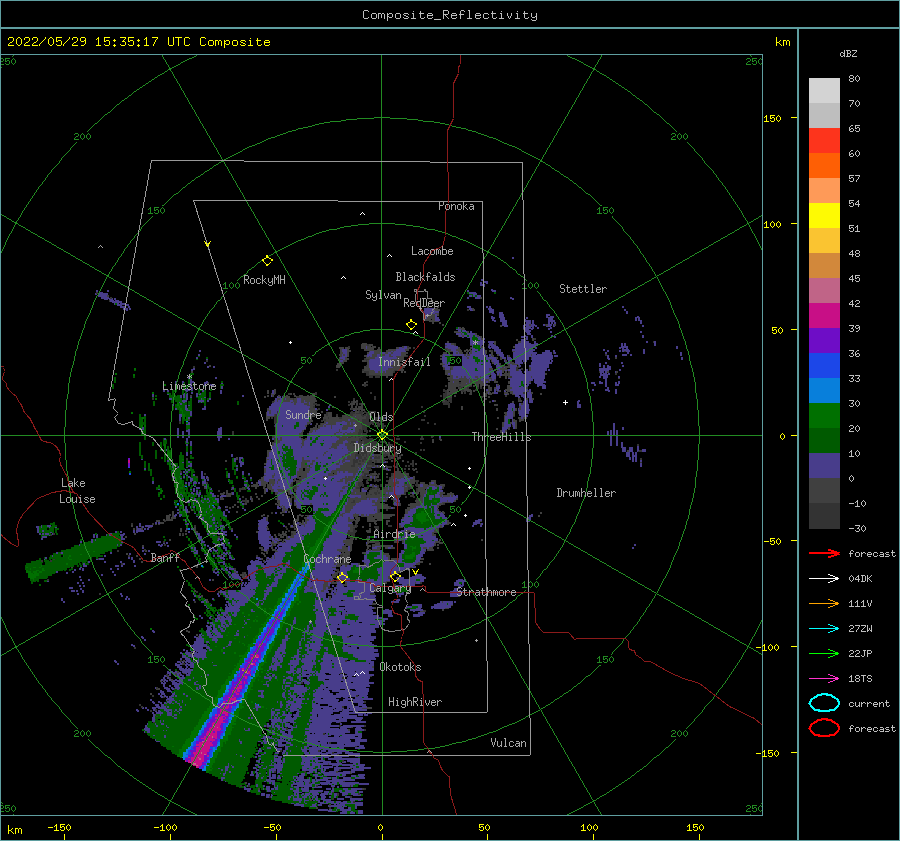900x841 pixels.
Task: Select yellow diamond marker above Calgary label
Action: (x=395, y=576)
